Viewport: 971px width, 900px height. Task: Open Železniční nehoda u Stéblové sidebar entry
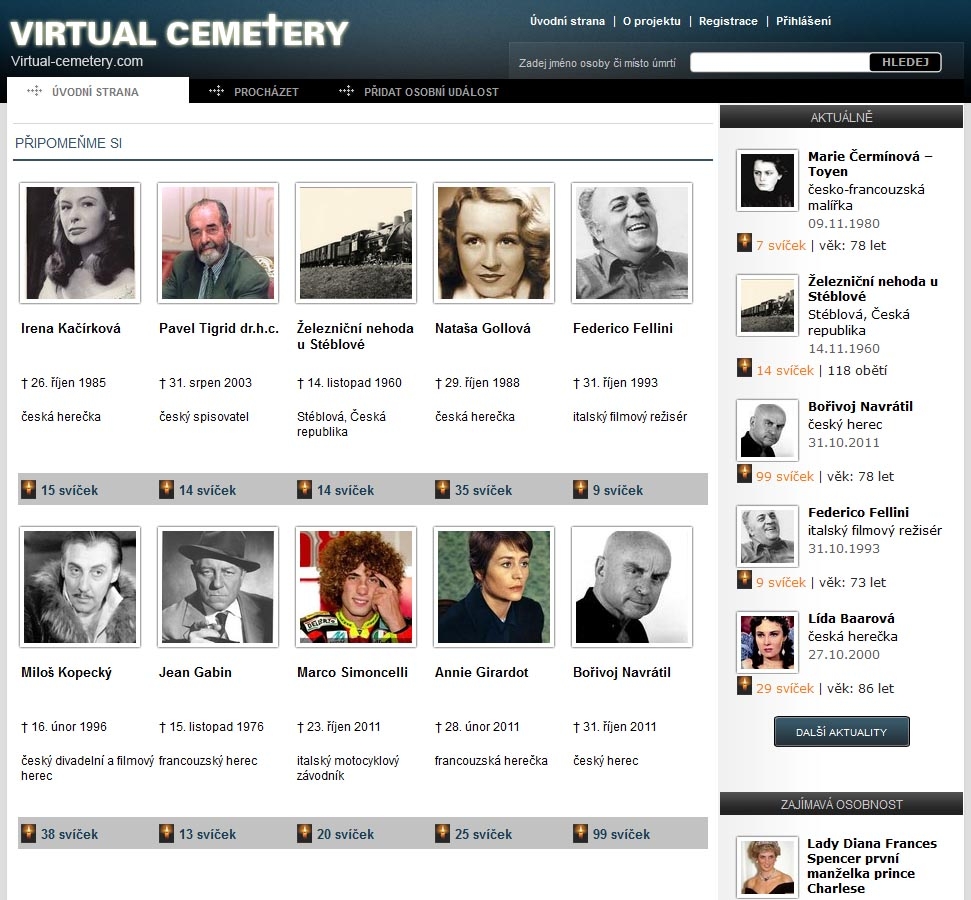(873, 289)
